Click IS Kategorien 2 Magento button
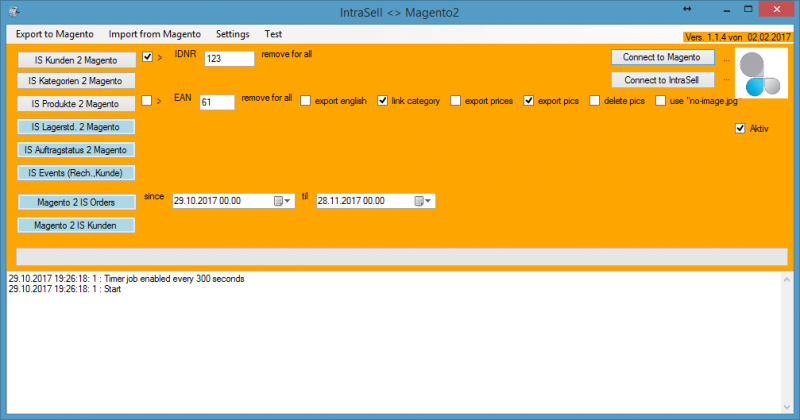The width and height of the screenshot is (800, 420). coord(76,81)
